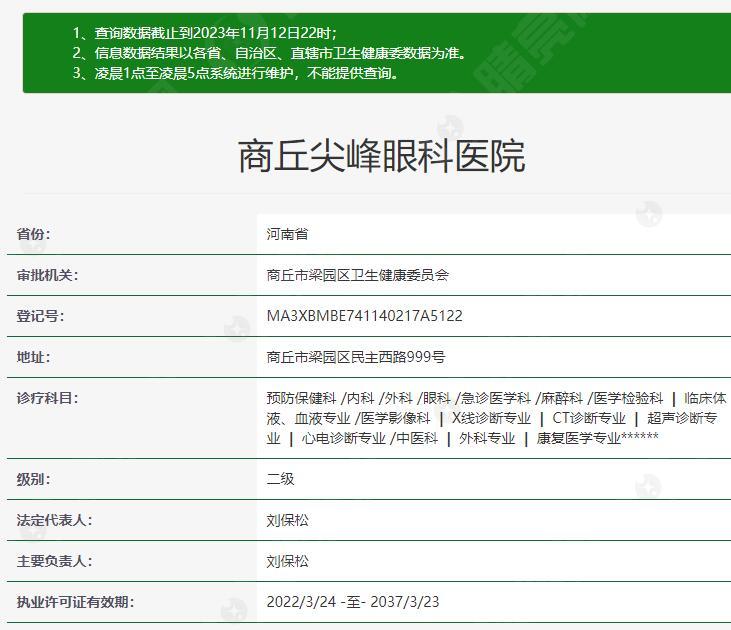Select the level value 二级
Image resolution: width=731 pixels, height=630 pixels.
[281, 479]
